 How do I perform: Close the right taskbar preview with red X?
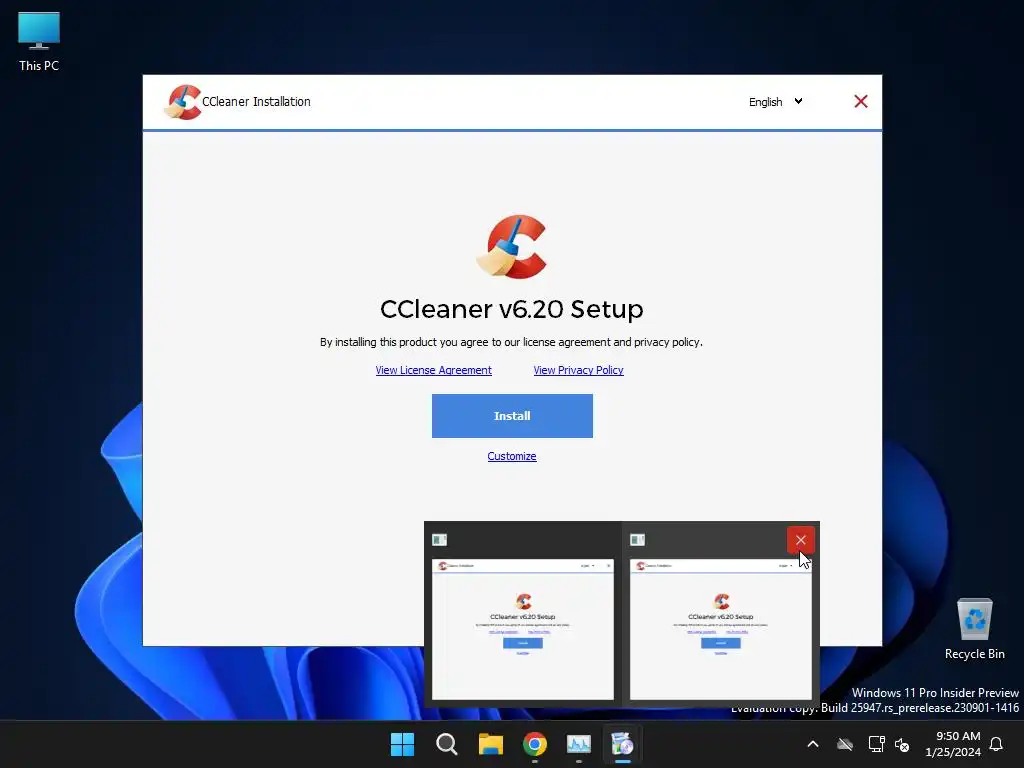(x=801, y=540)
